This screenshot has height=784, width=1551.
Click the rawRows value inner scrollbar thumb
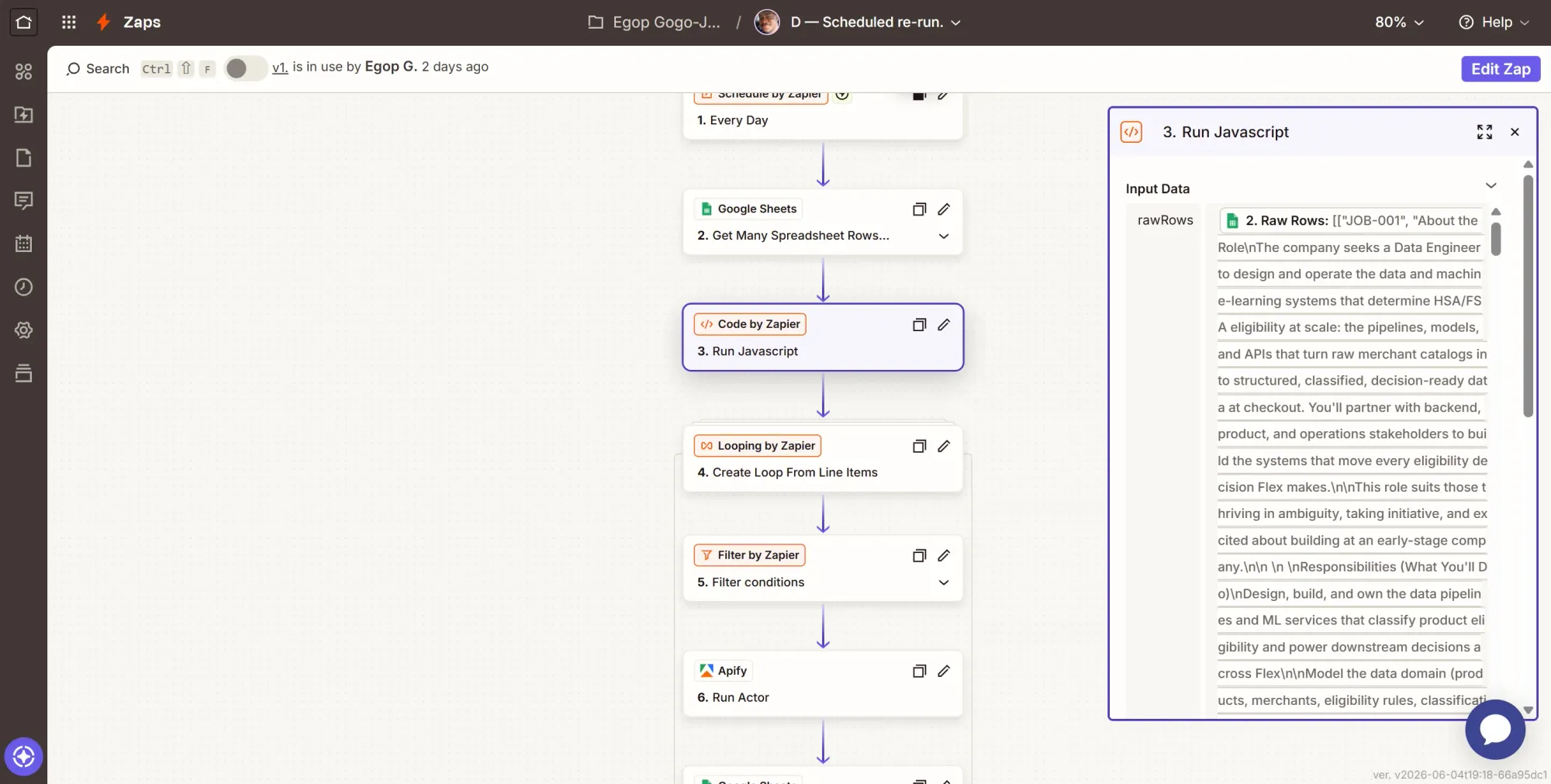(x=1496, y=240)
